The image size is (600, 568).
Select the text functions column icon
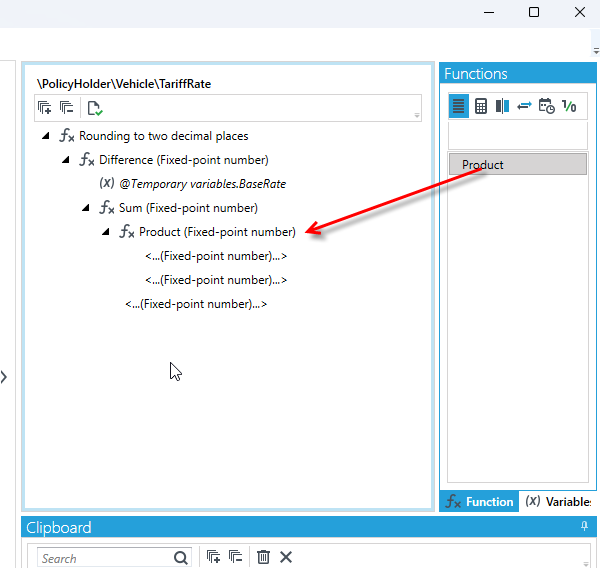(502, 106)
